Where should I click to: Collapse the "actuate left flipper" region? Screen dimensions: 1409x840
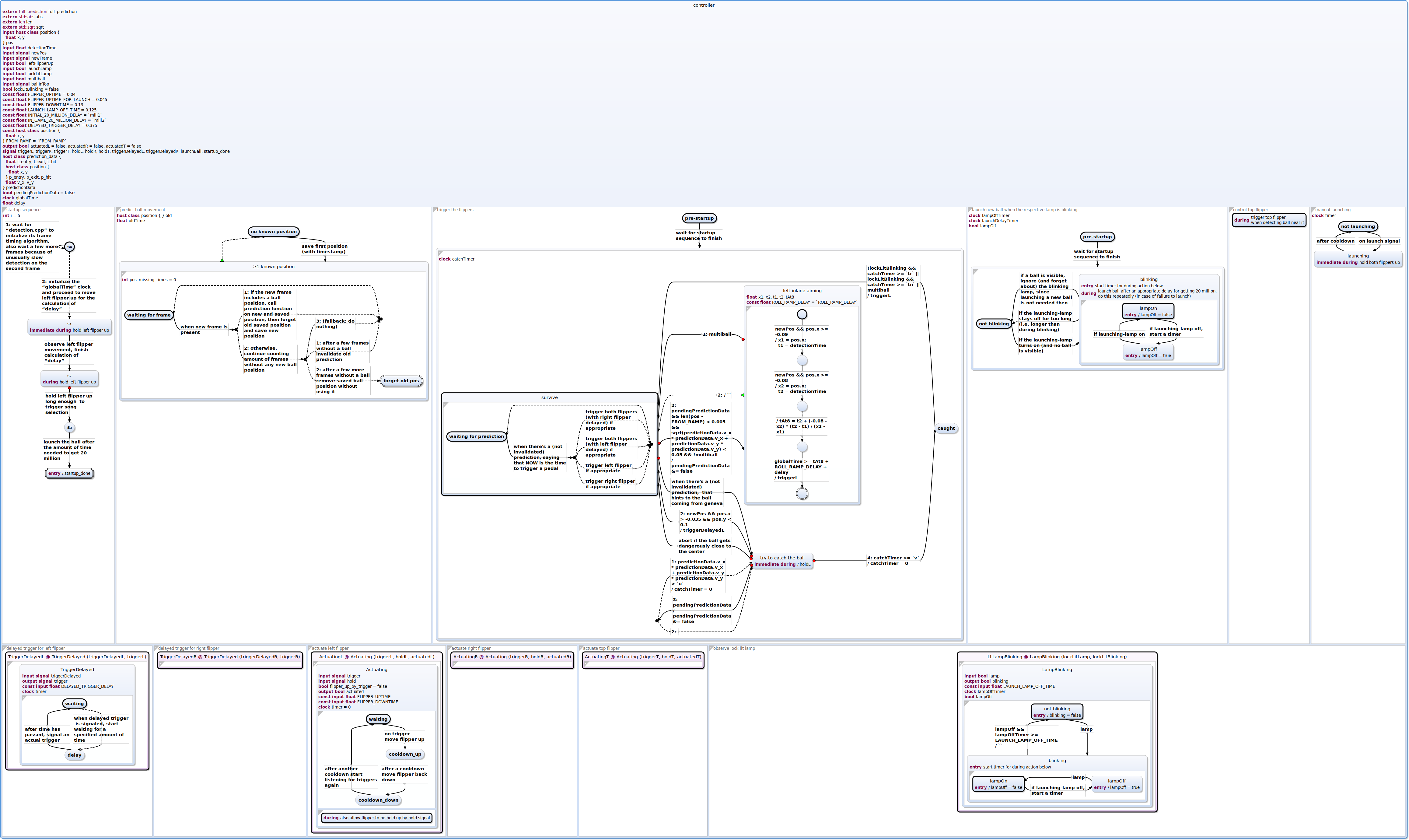point(310,649)
